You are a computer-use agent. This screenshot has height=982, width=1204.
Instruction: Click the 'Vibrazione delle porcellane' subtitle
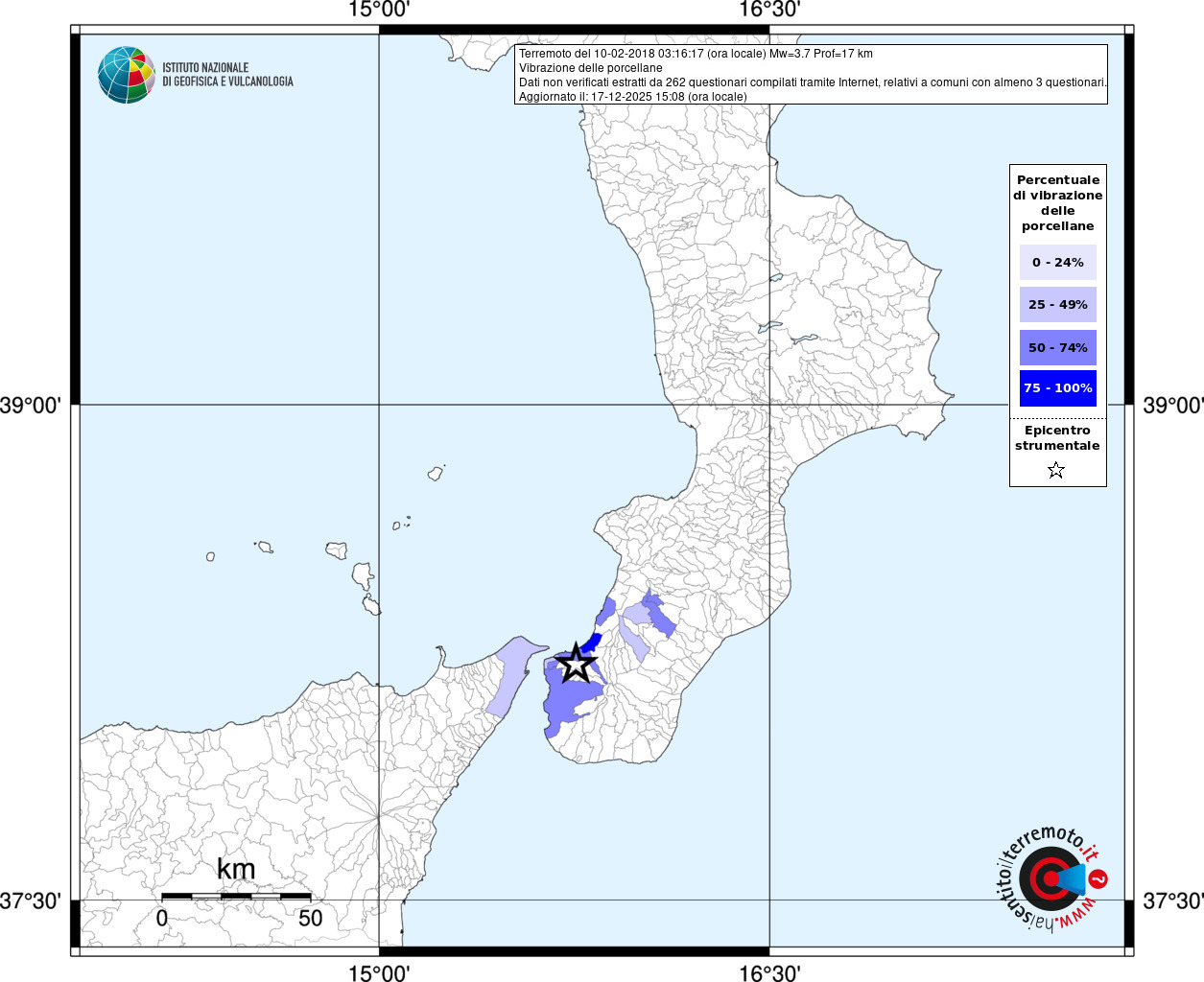point(590,68)
